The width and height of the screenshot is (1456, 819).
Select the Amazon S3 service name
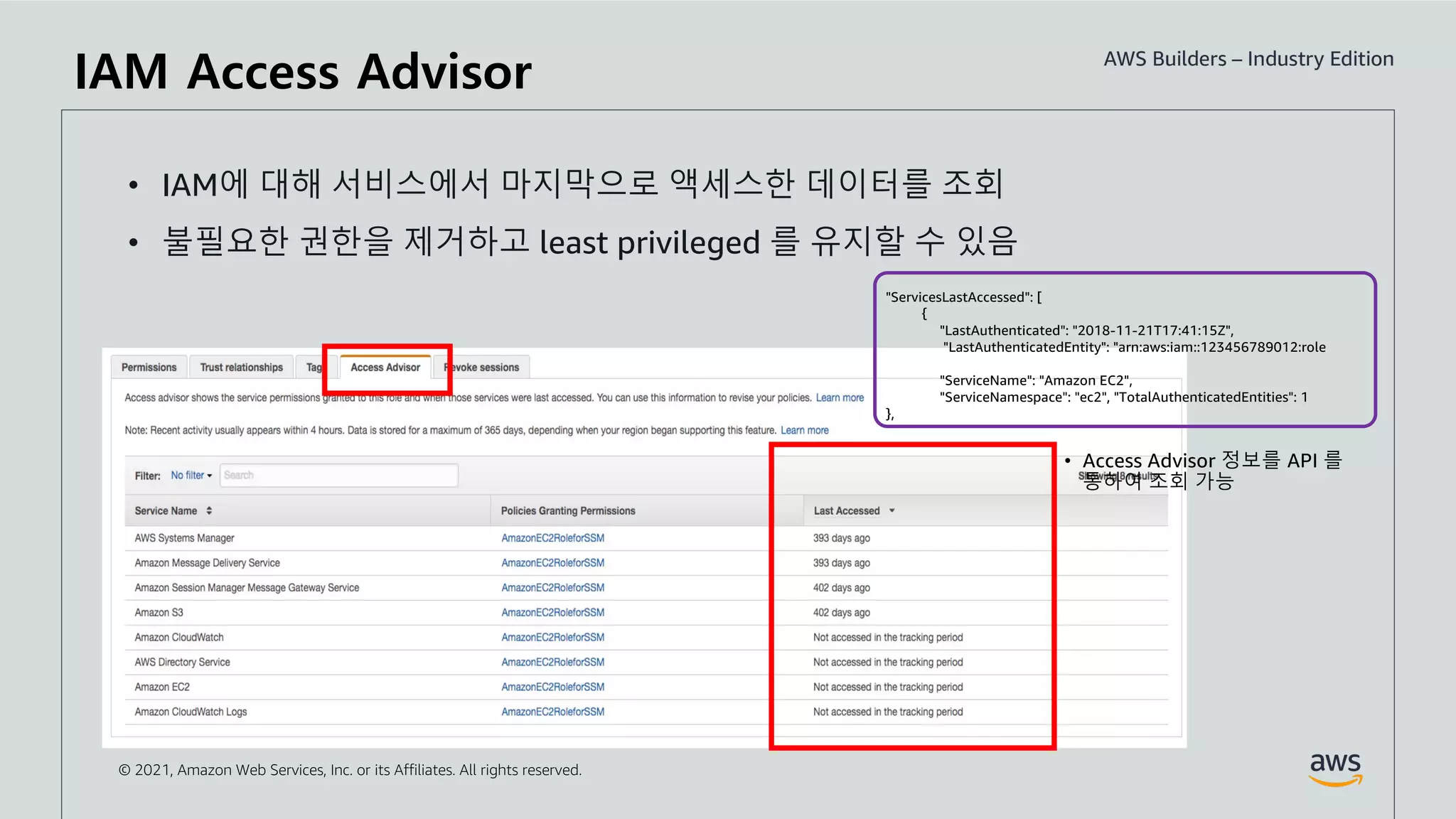(159, 613)
